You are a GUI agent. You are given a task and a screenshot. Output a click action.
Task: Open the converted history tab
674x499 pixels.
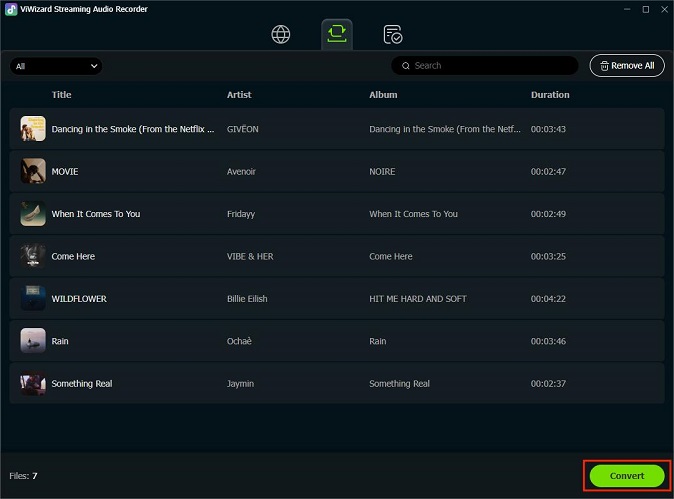point(392,34)
